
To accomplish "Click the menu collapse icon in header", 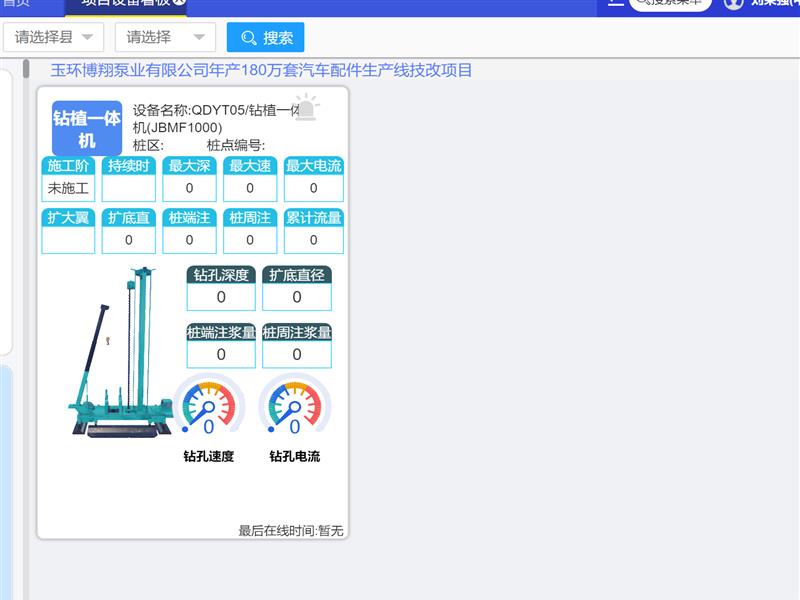I will 615,3.
